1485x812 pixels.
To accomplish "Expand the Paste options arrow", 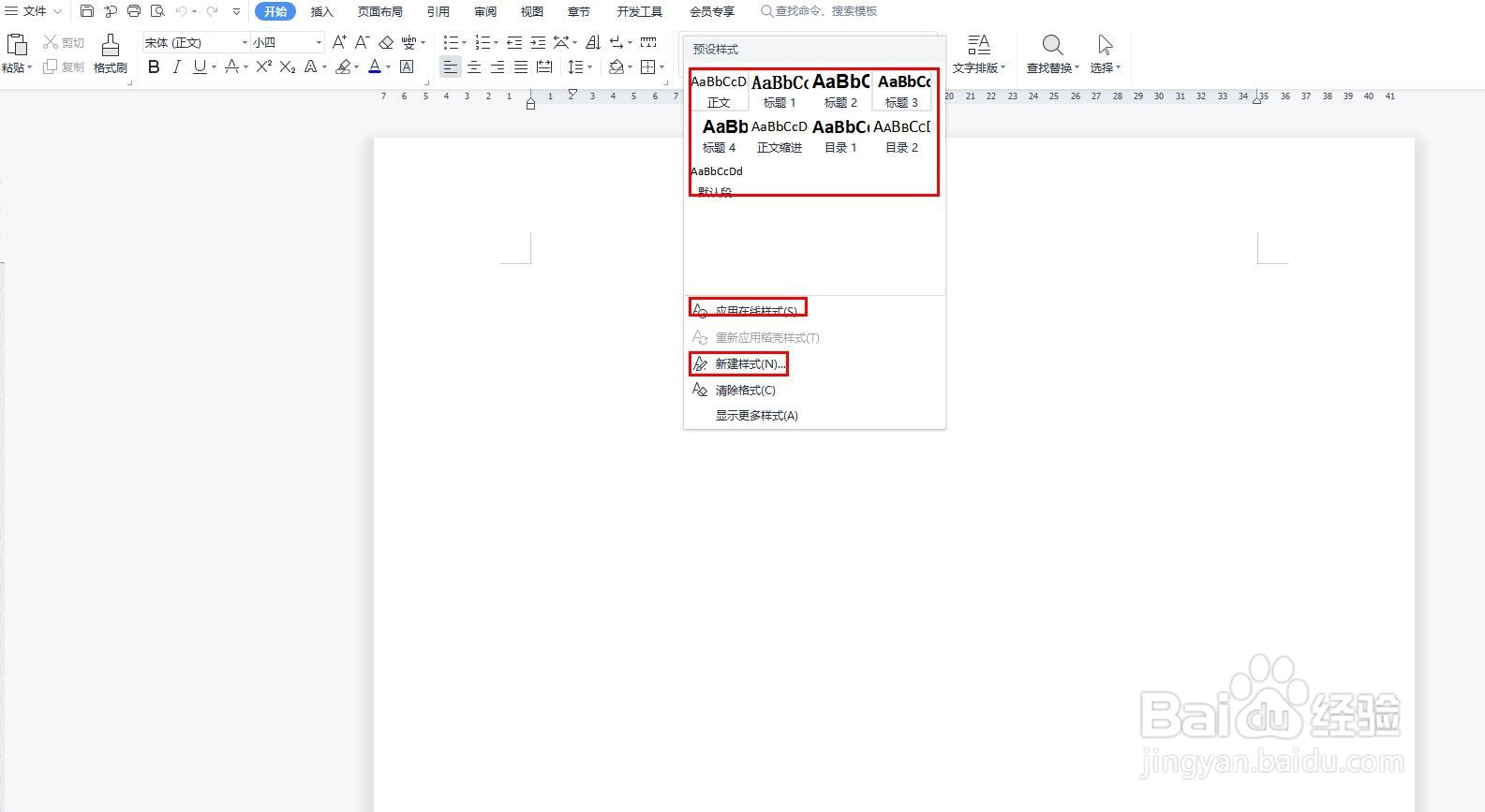I will (30, 67).
